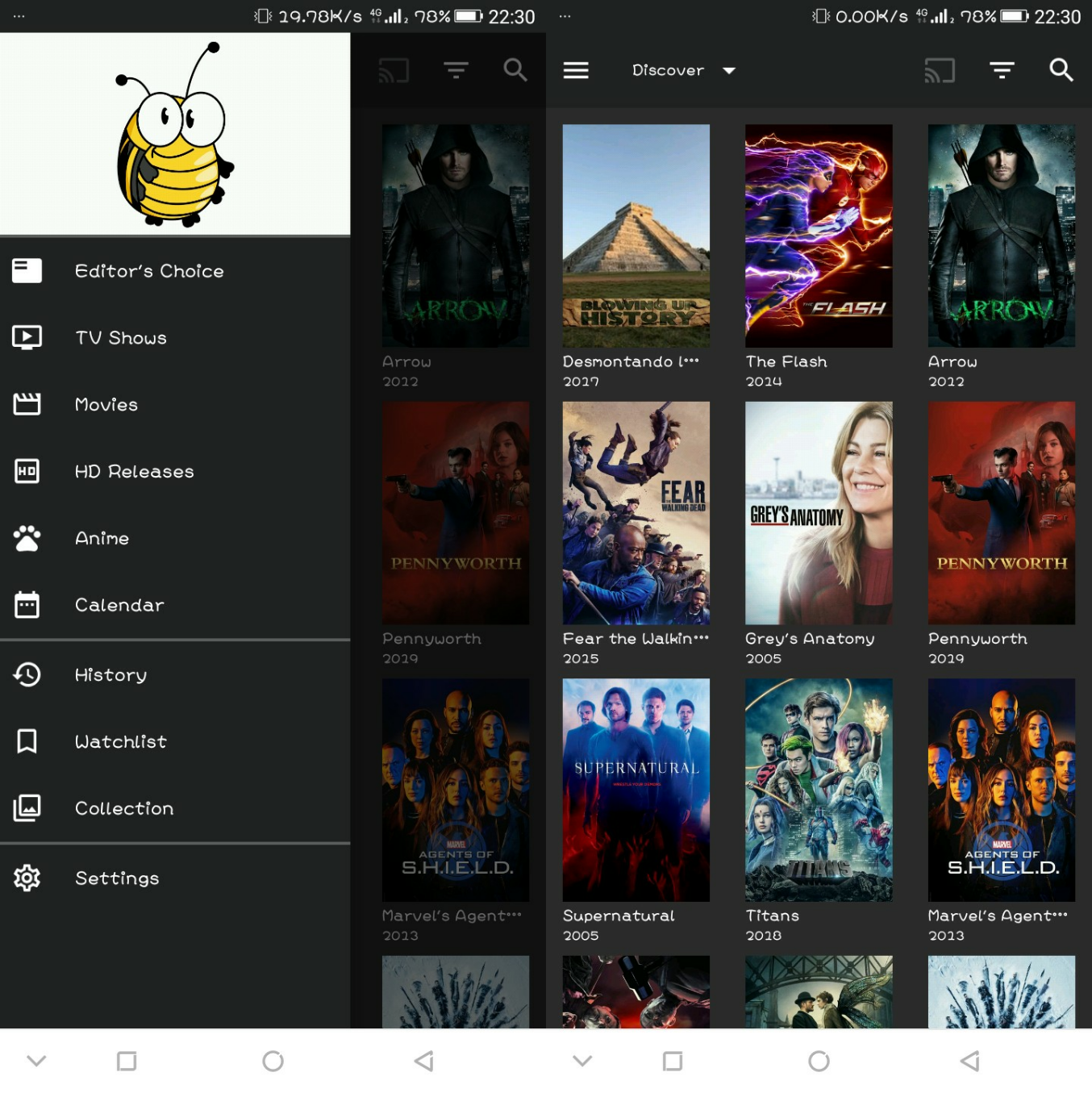Tap the recents square under the right screen
The height and width of the screenshot is (1093, 1092).
click(673, 1061)
